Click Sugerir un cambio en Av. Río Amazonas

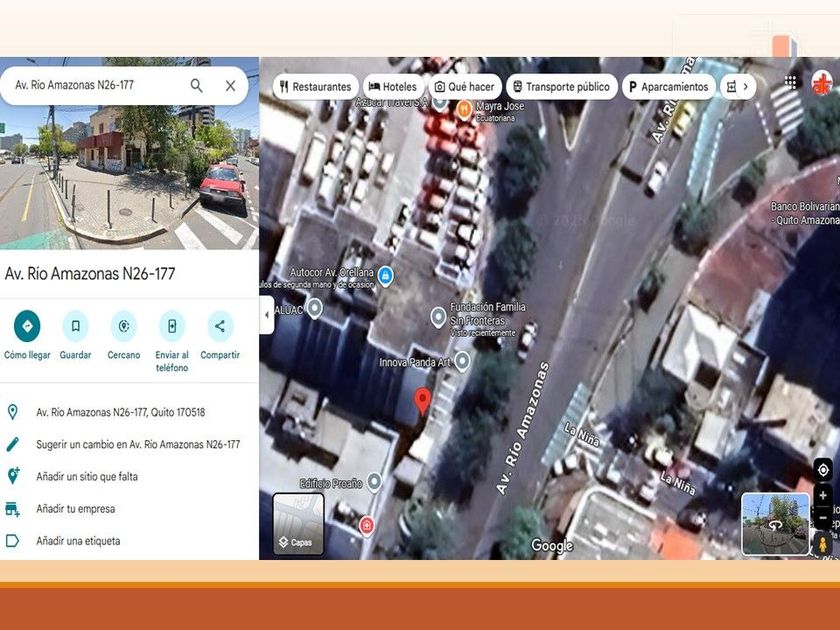coord(138,444)
